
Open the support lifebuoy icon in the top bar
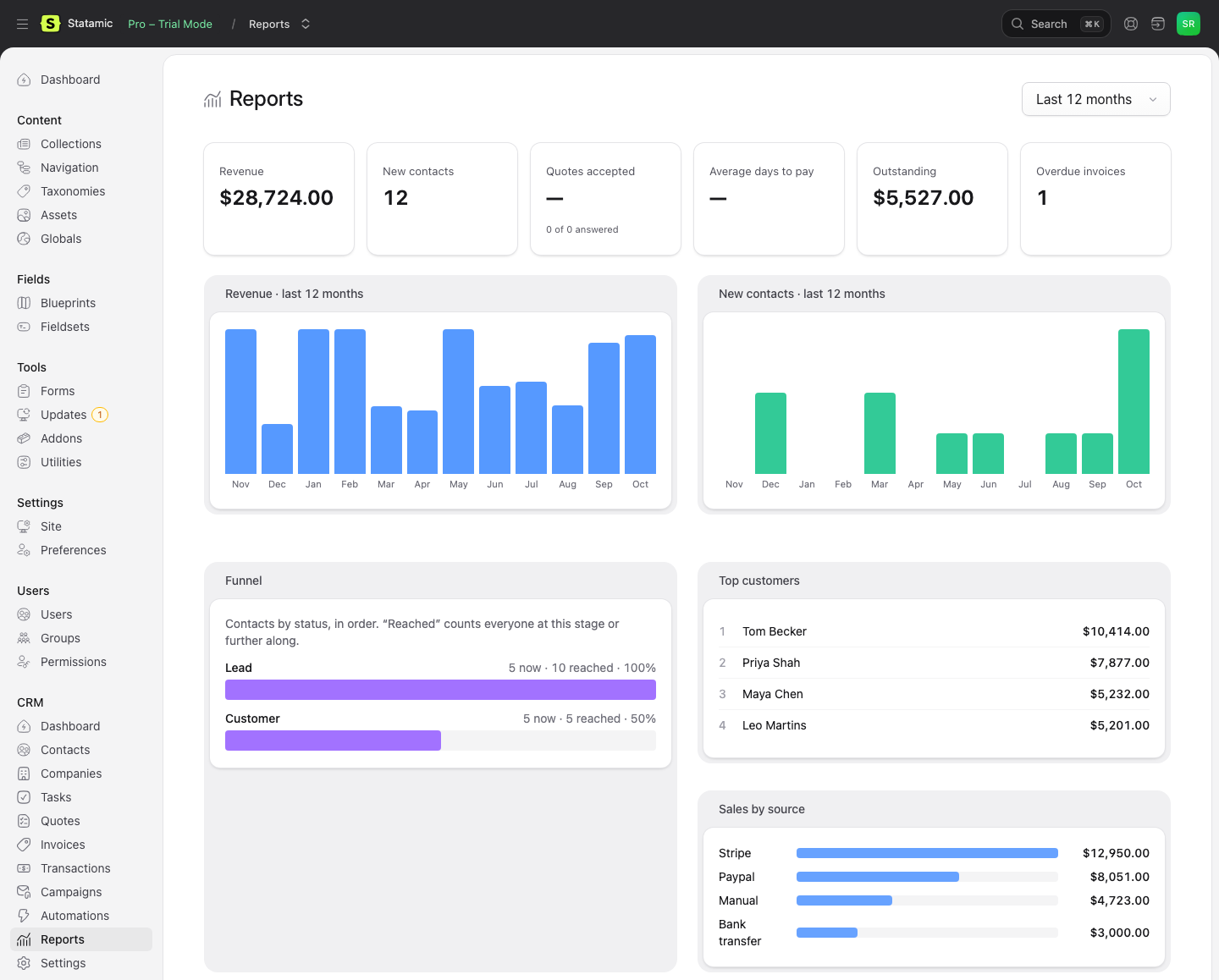1131,24
